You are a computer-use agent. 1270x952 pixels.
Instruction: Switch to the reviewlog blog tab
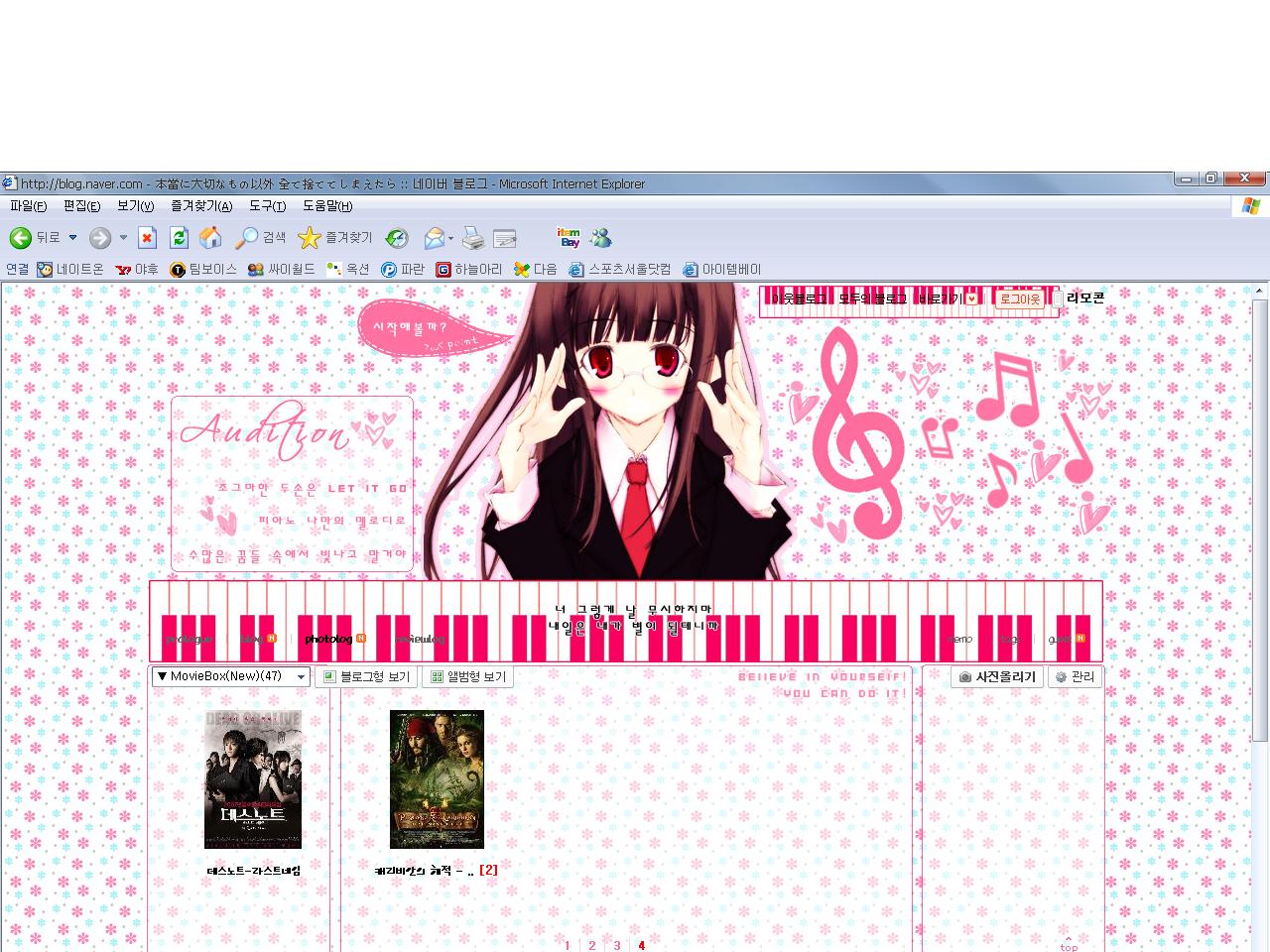[419, 640]
